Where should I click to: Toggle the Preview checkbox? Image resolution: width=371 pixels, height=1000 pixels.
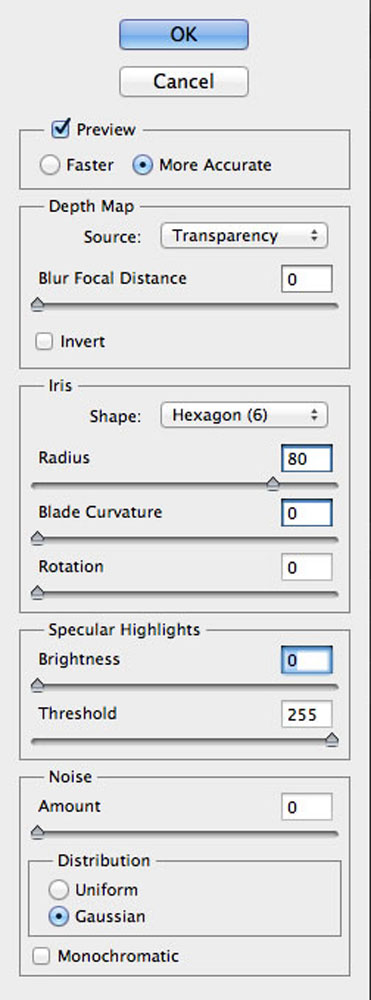pos(61,129)
